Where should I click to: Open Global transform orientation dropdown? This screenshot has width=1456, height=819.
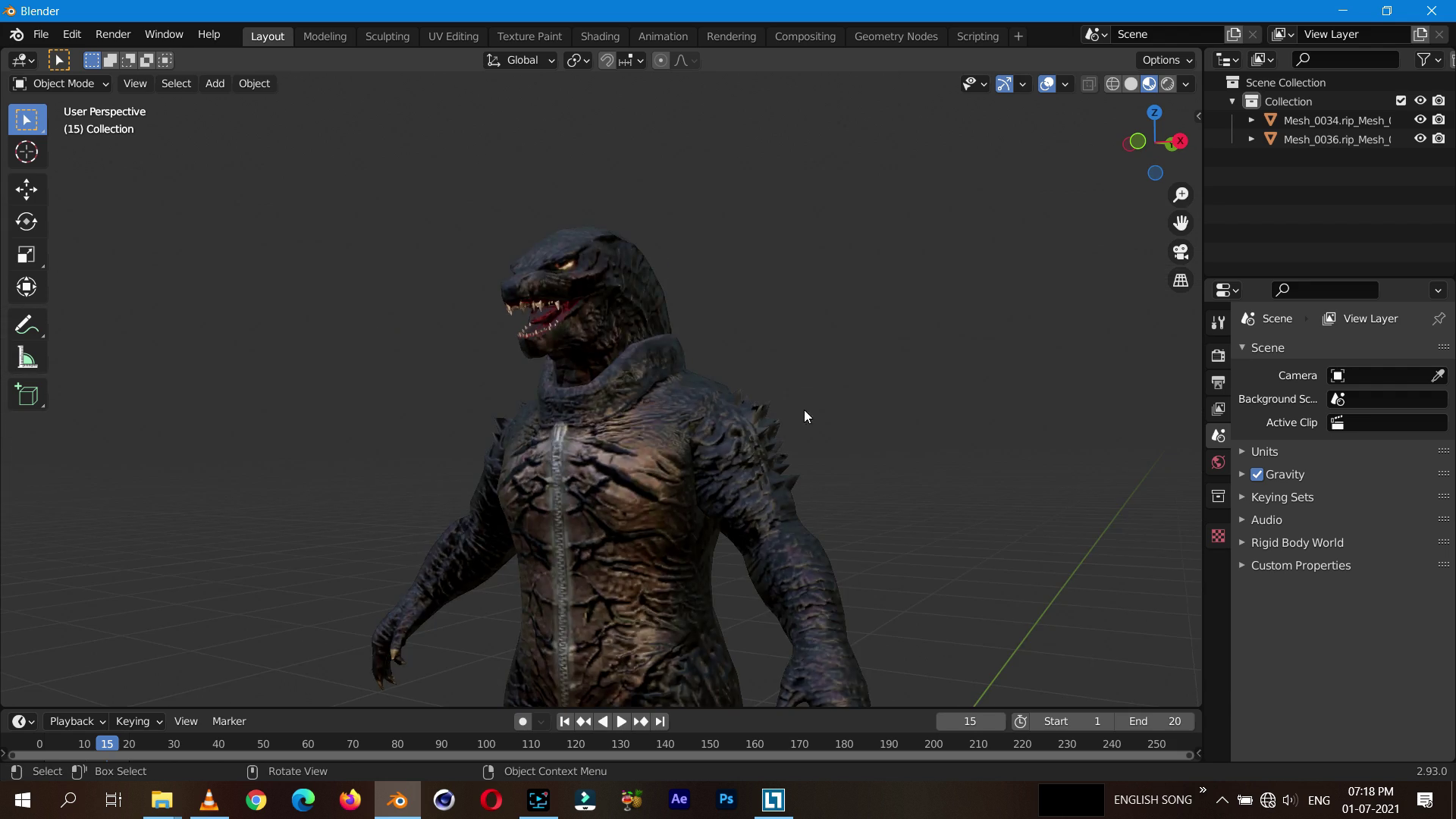point(520,61)
